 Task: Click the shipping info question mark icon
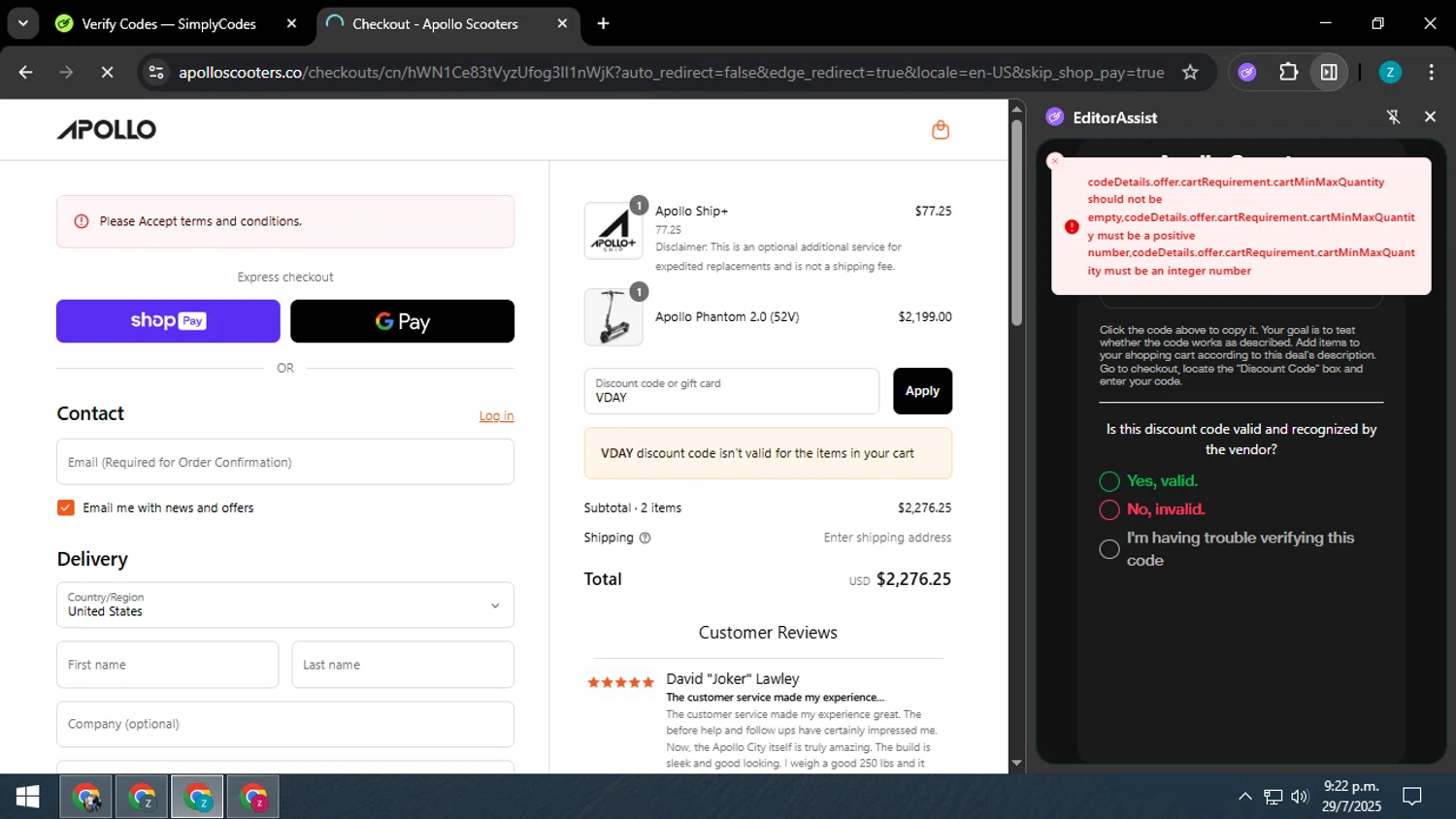click(x=645, y=538)
